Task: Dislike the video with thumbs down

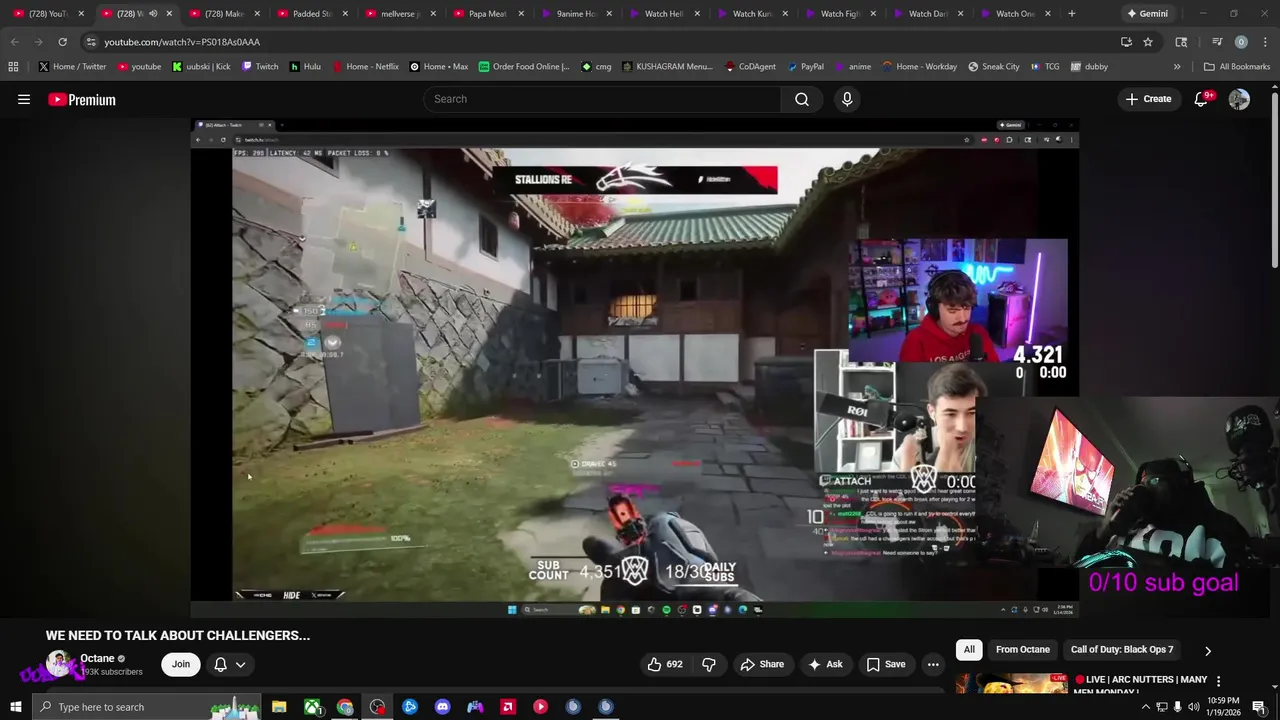Action: pos(709,664)
